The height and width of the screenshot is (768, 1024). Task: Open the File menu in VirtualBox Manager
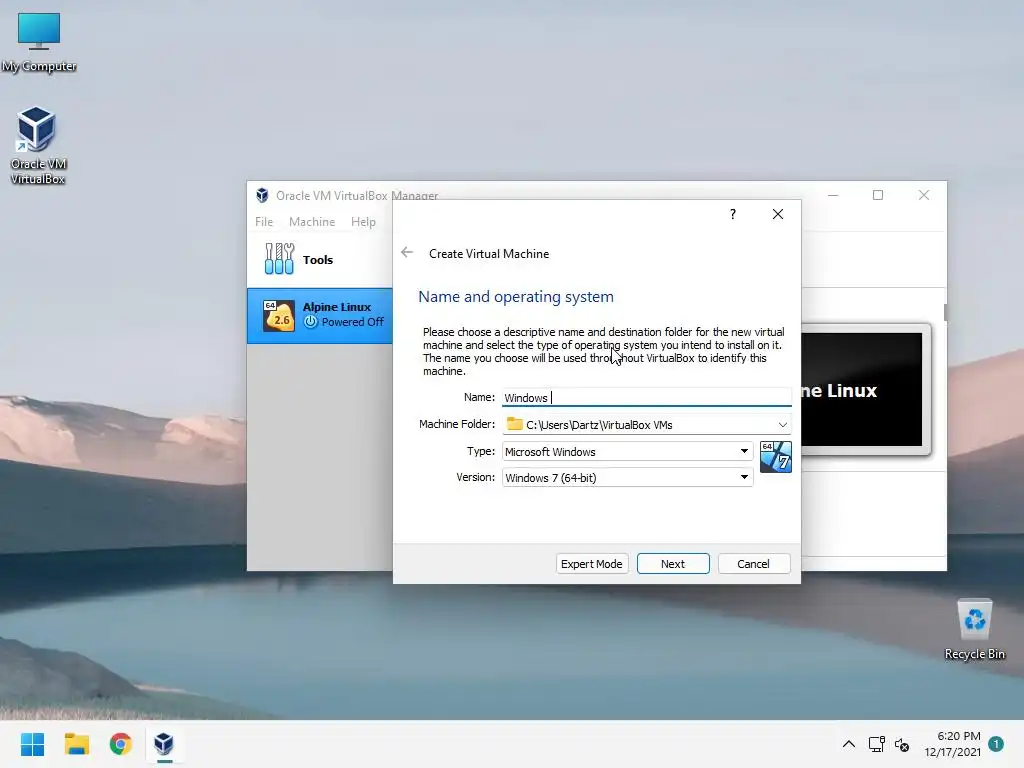pos(264,221)
